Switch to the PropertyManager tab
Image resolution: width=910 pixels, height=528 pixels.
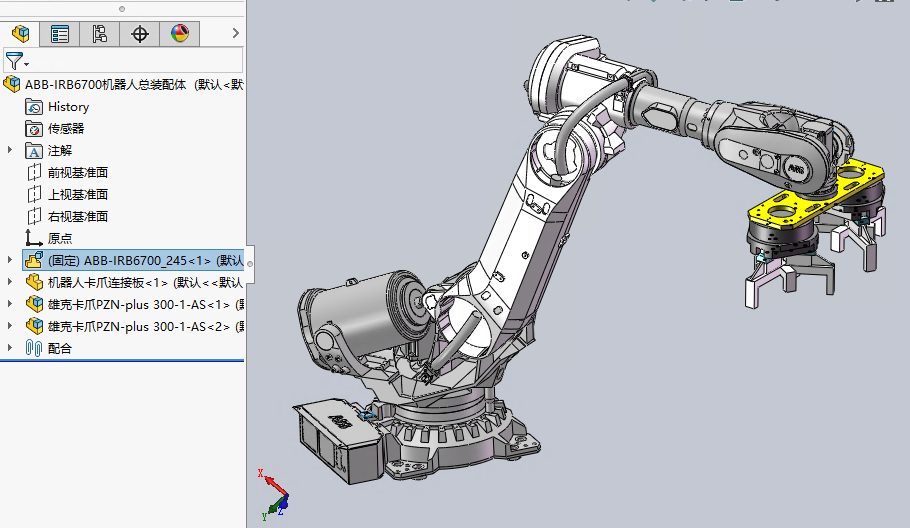pyautogui.click(x=60, y=34)
